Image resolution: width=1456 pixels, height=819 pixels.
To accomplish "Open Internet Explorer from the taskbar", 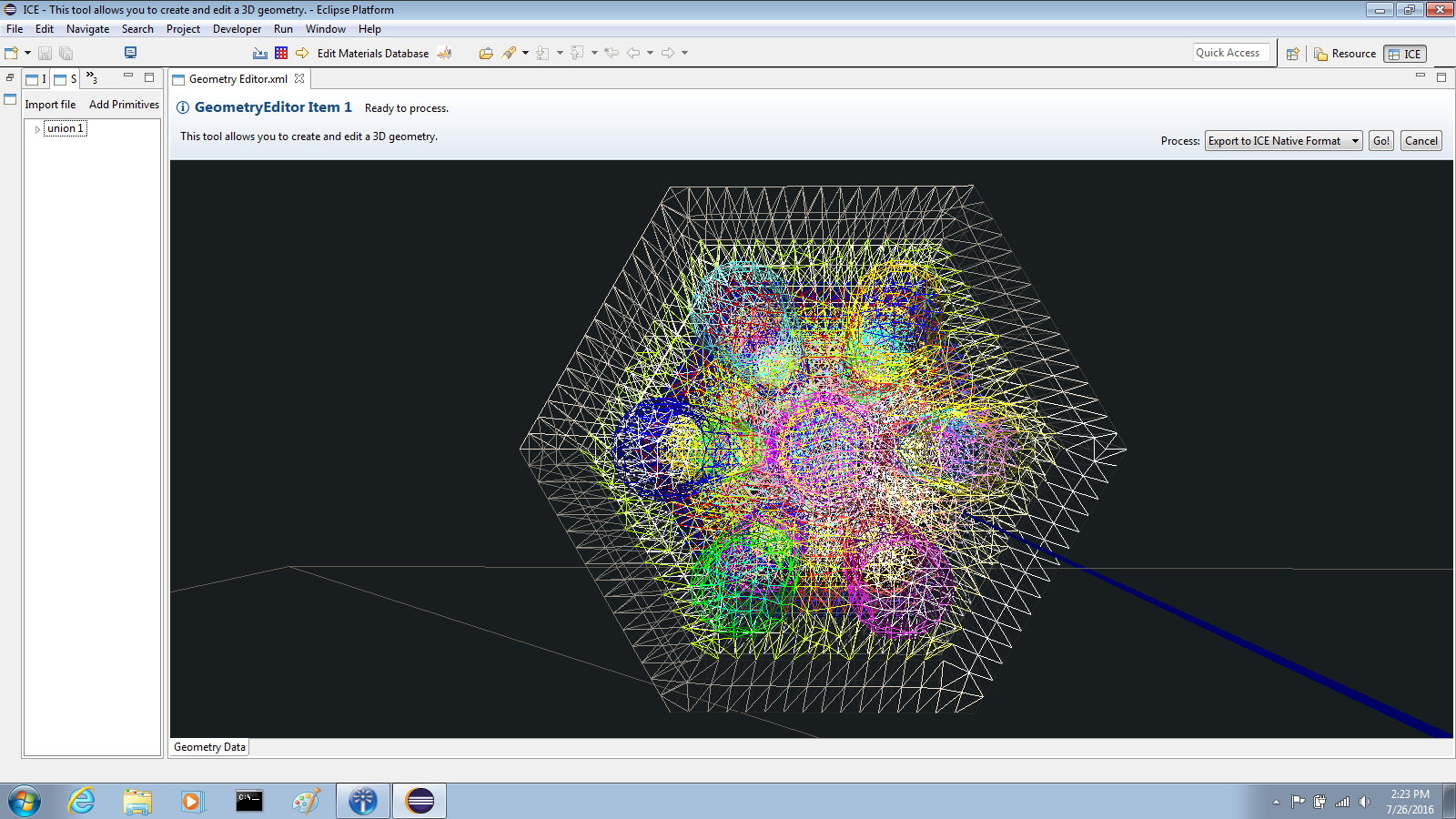I will [82, 801].
